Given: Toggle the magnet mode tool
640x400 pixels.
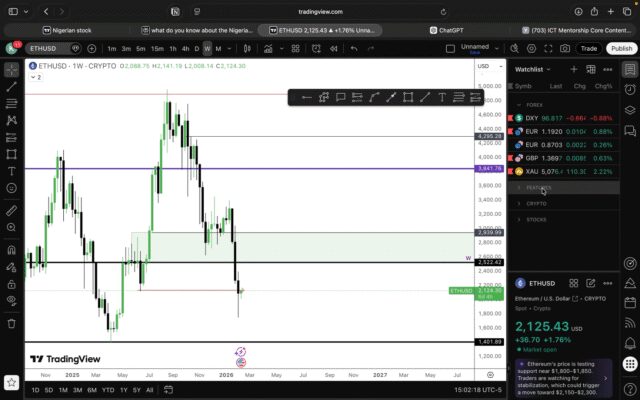Looking at the screenshot, I should coord(11,251).
